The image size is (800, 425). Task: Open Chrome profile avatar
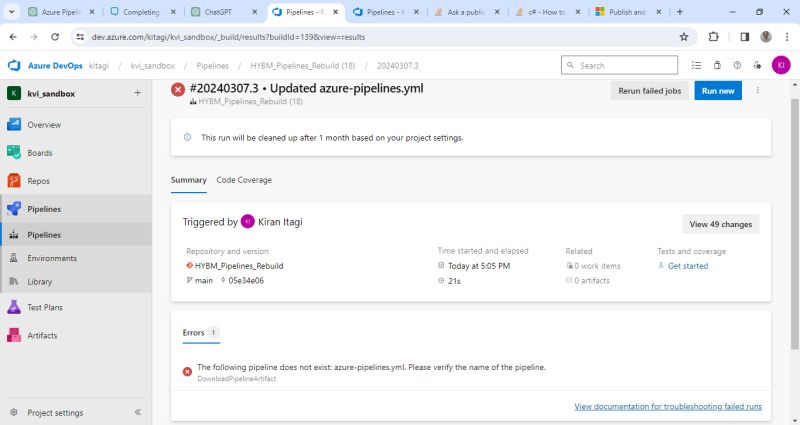[766, 37]
